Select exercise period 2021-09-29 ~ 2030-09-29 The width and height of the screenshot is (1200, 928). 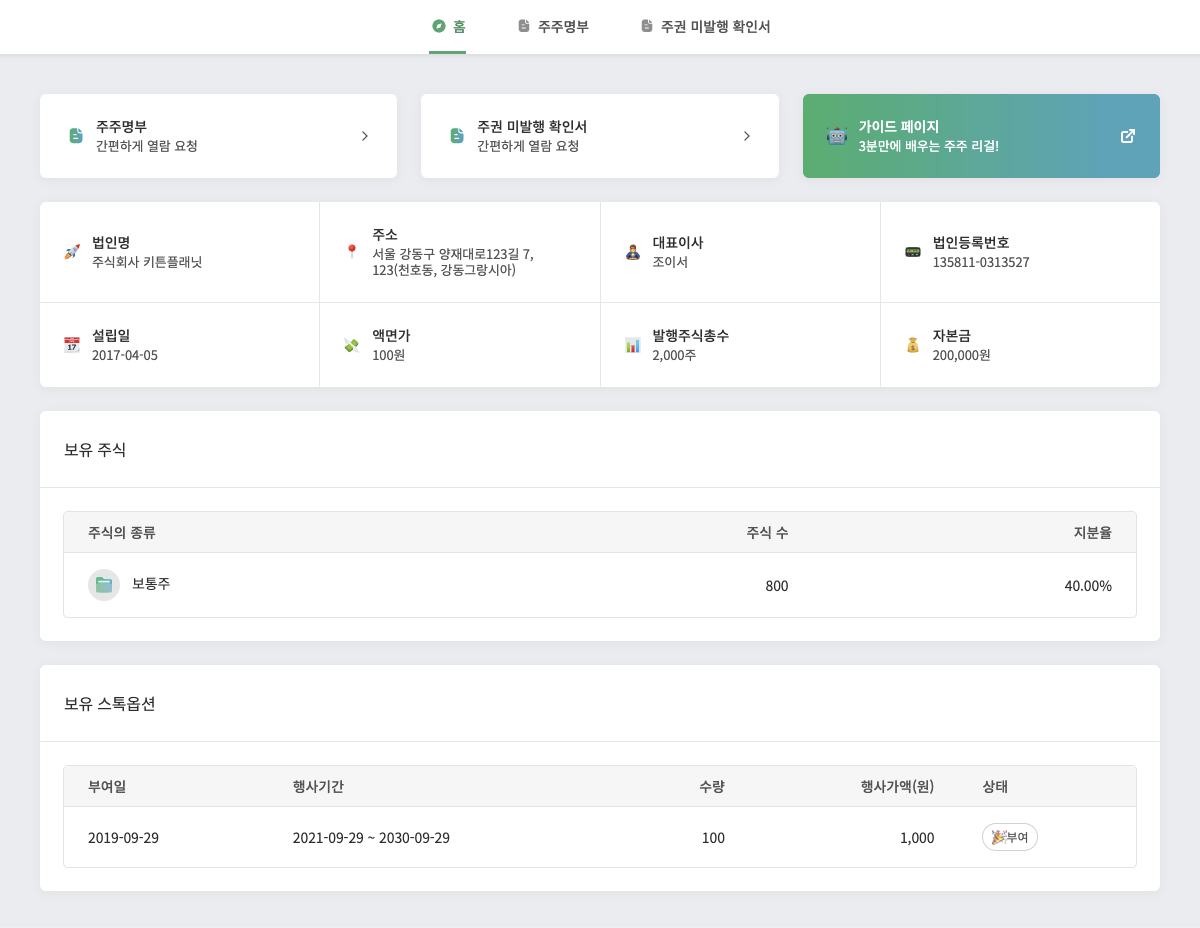click(x=371, y=838)
